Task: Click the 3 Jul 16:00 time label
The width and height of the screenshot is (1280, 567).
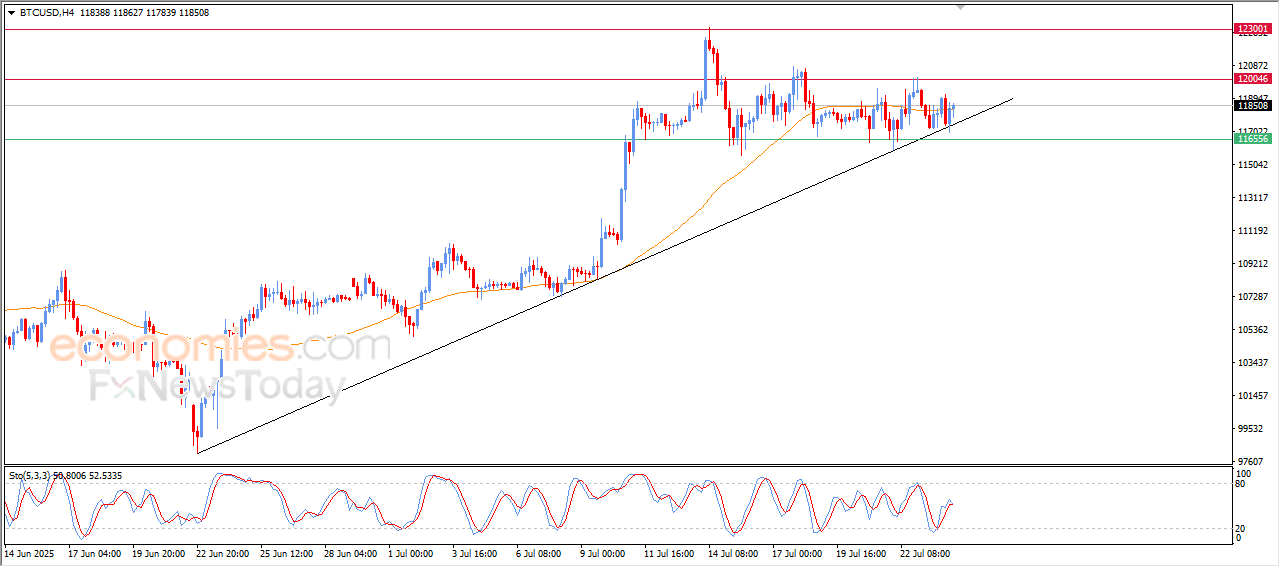Action: point(475,552)
